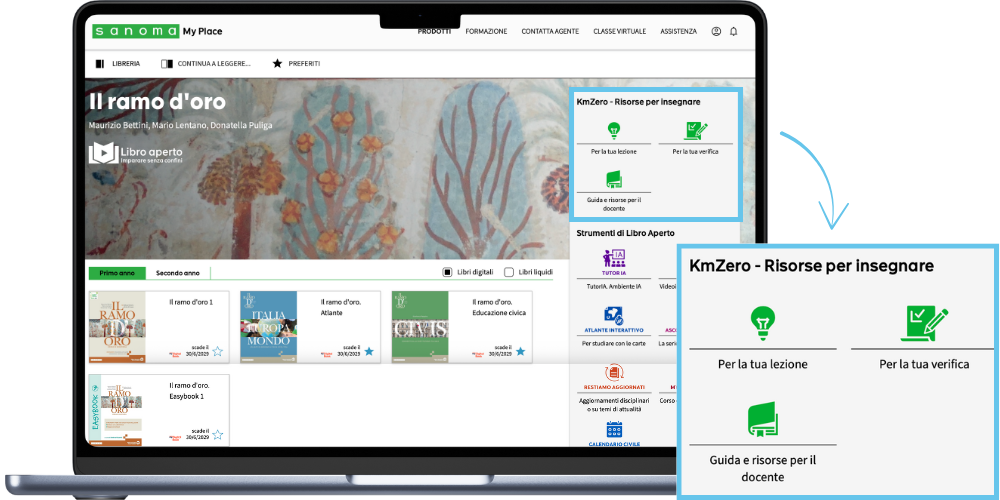Screen dimensions: 1000x500
Task: Click the pencil verifica icon on the laptop screen
Action: (x=695, y=131)
